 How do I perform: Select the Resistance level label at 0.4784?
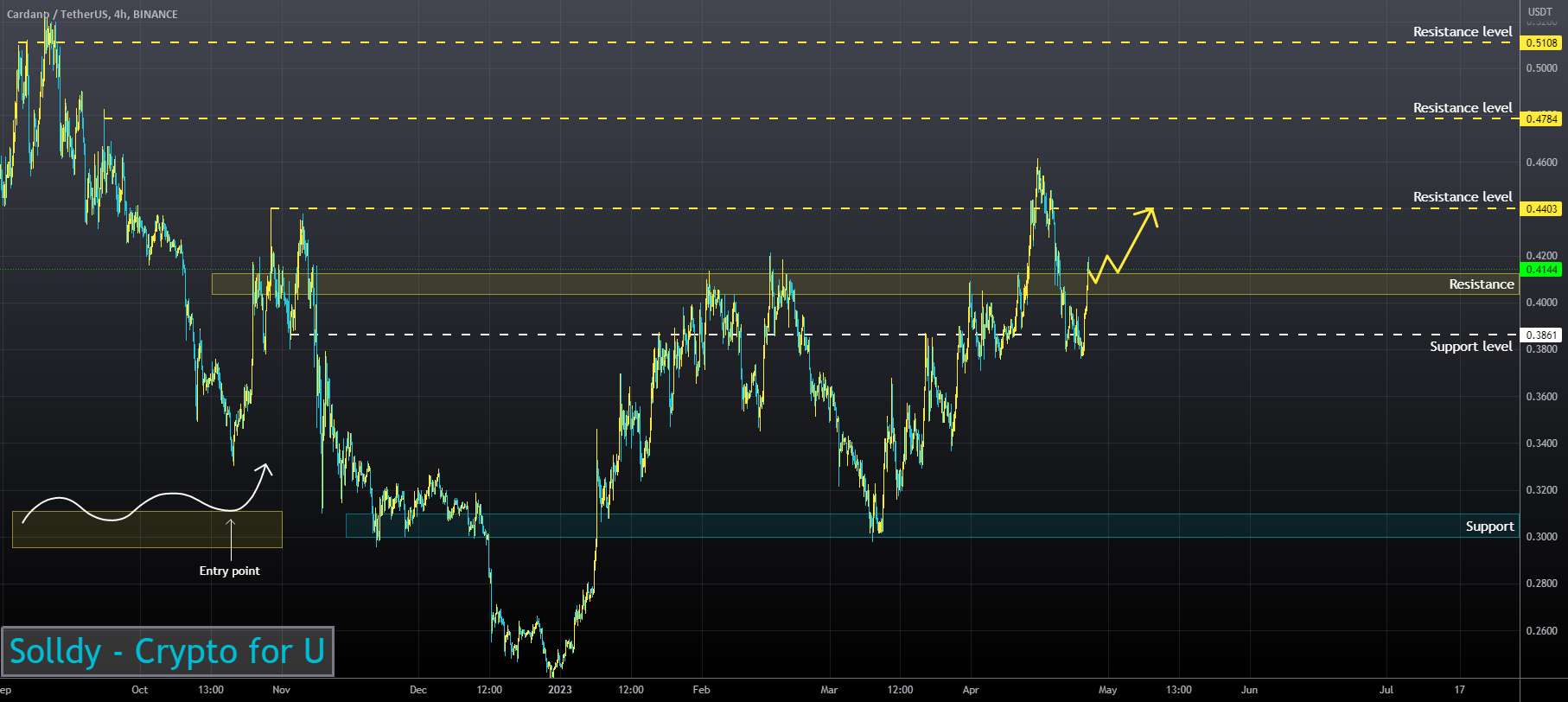point(1463,108)
